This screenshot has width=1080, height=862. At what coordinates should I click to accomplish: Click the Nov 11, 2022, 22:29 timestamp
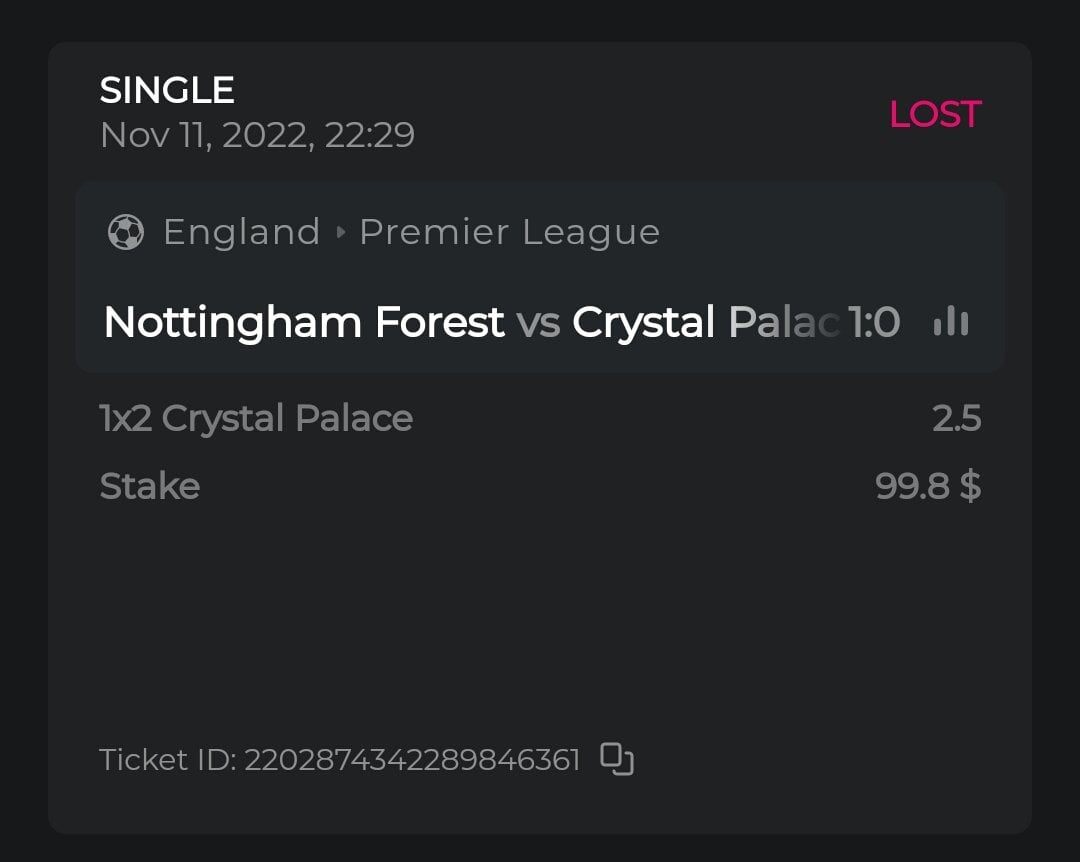(257, 135)
